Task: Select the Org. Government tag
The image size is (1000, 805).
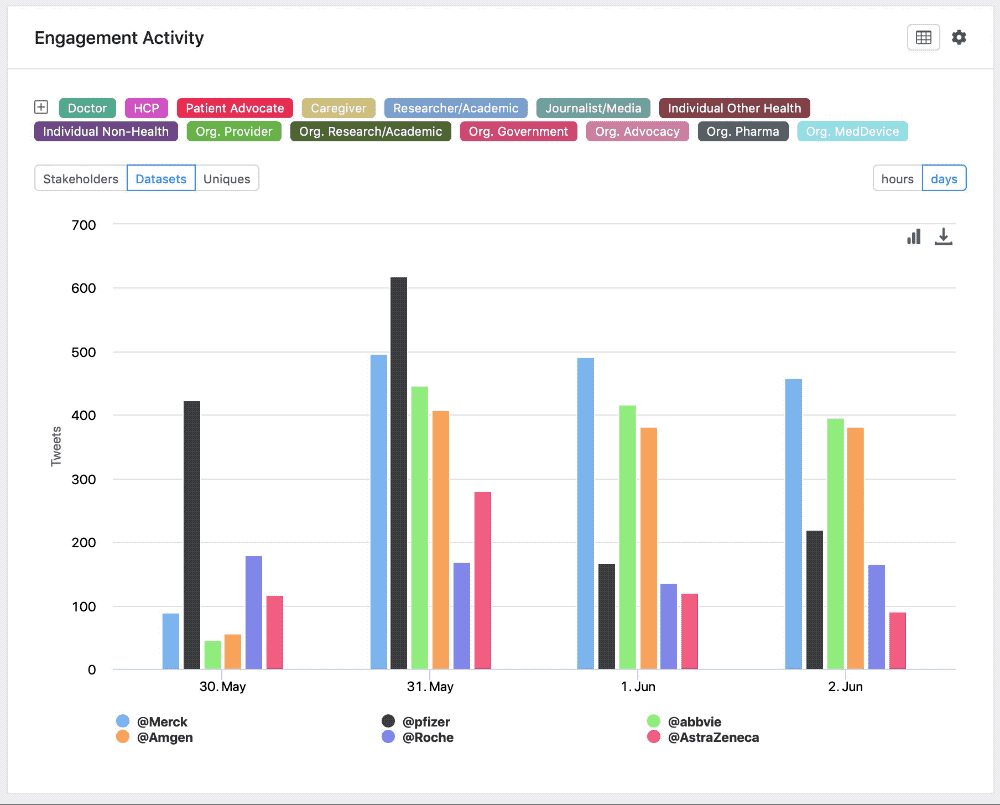Action: [518, 131]
